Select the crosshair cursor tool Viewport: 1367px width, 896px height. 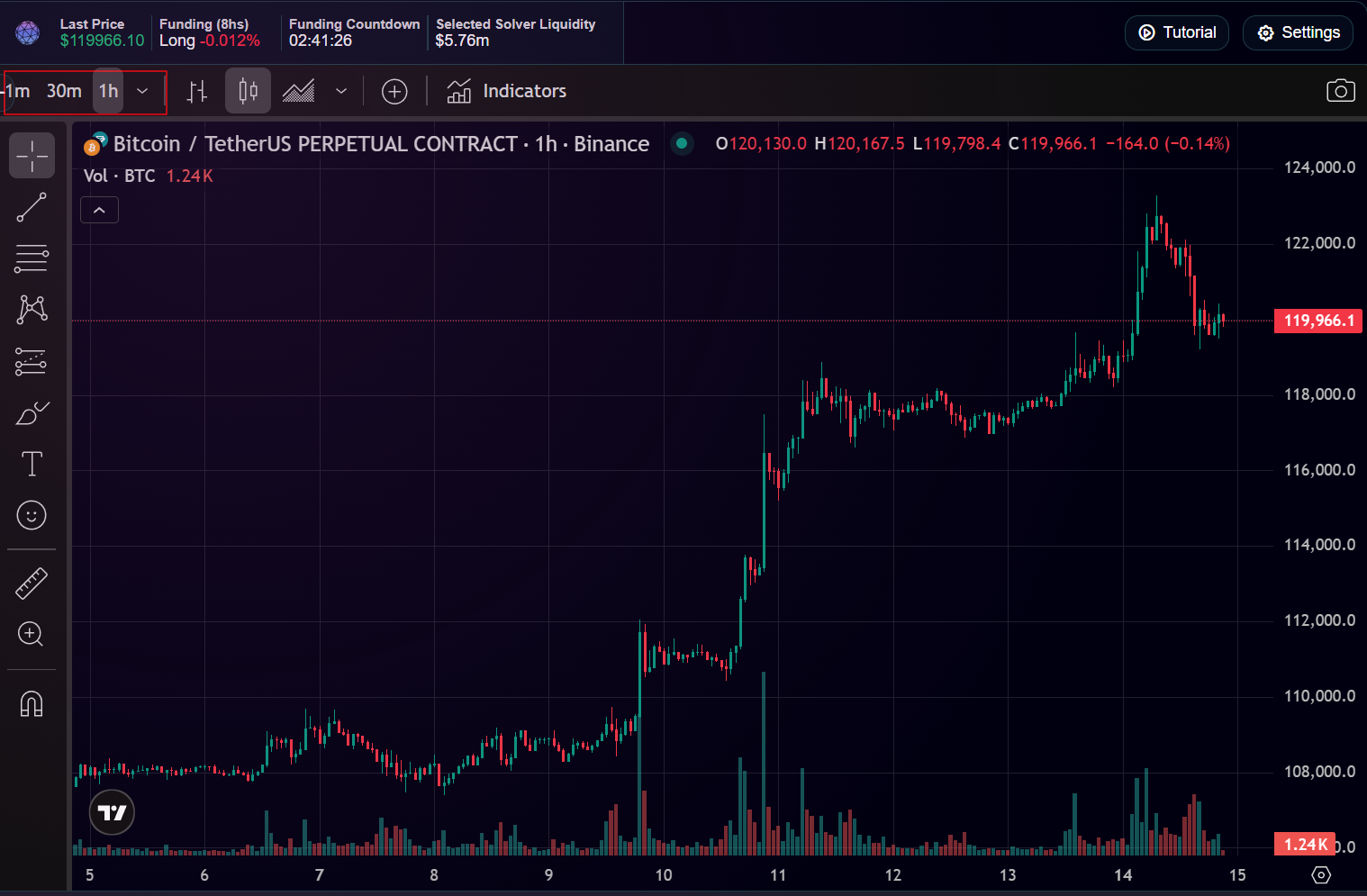pyautogui.click(x=32, y=156)
